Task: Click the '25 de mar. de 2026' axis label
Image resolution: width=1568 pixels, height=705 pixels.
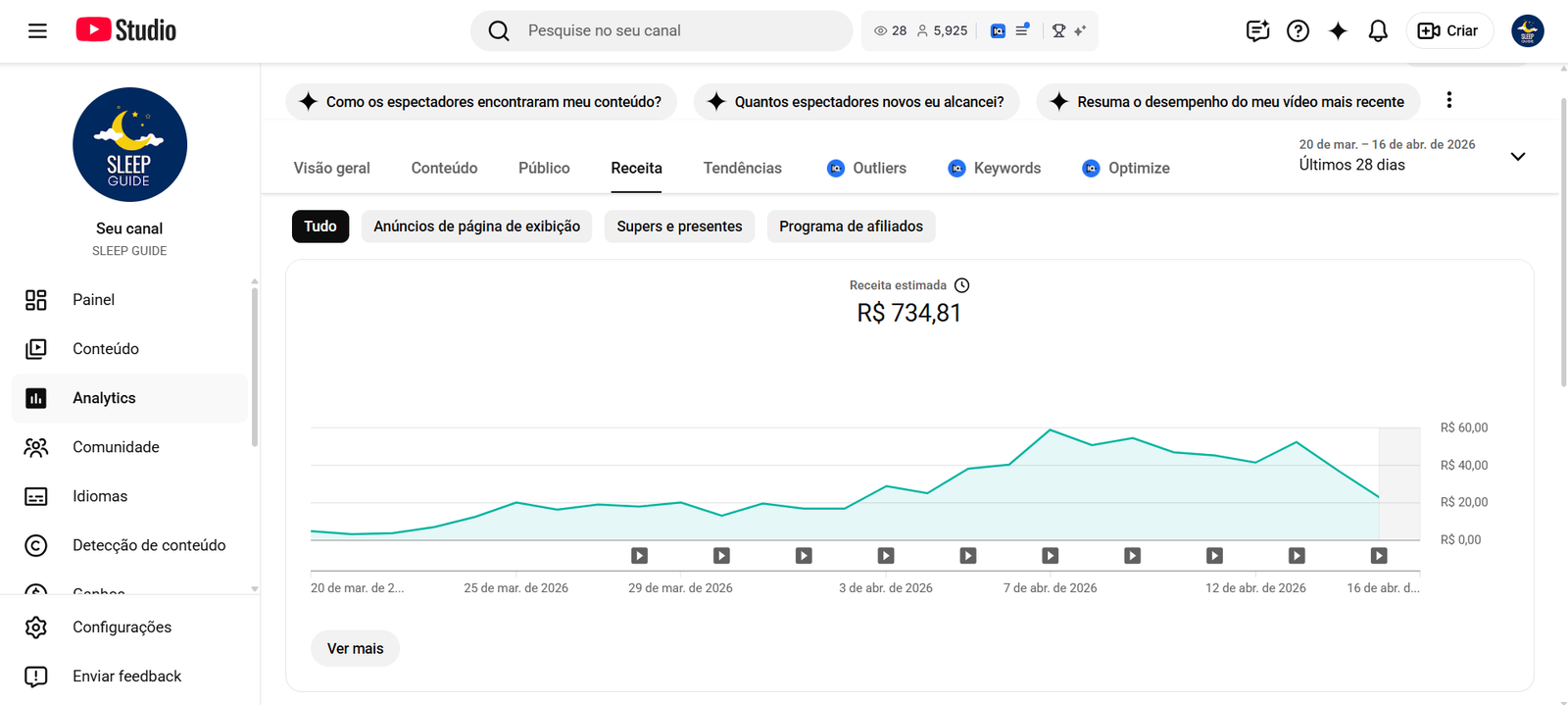Action: 515,588
